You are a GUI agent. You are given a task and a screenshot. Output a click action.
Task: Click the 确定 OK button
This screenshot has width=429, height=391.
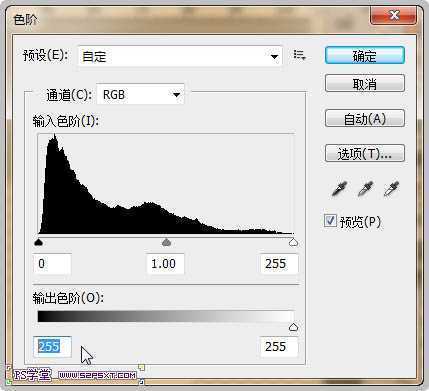point(365,55)
